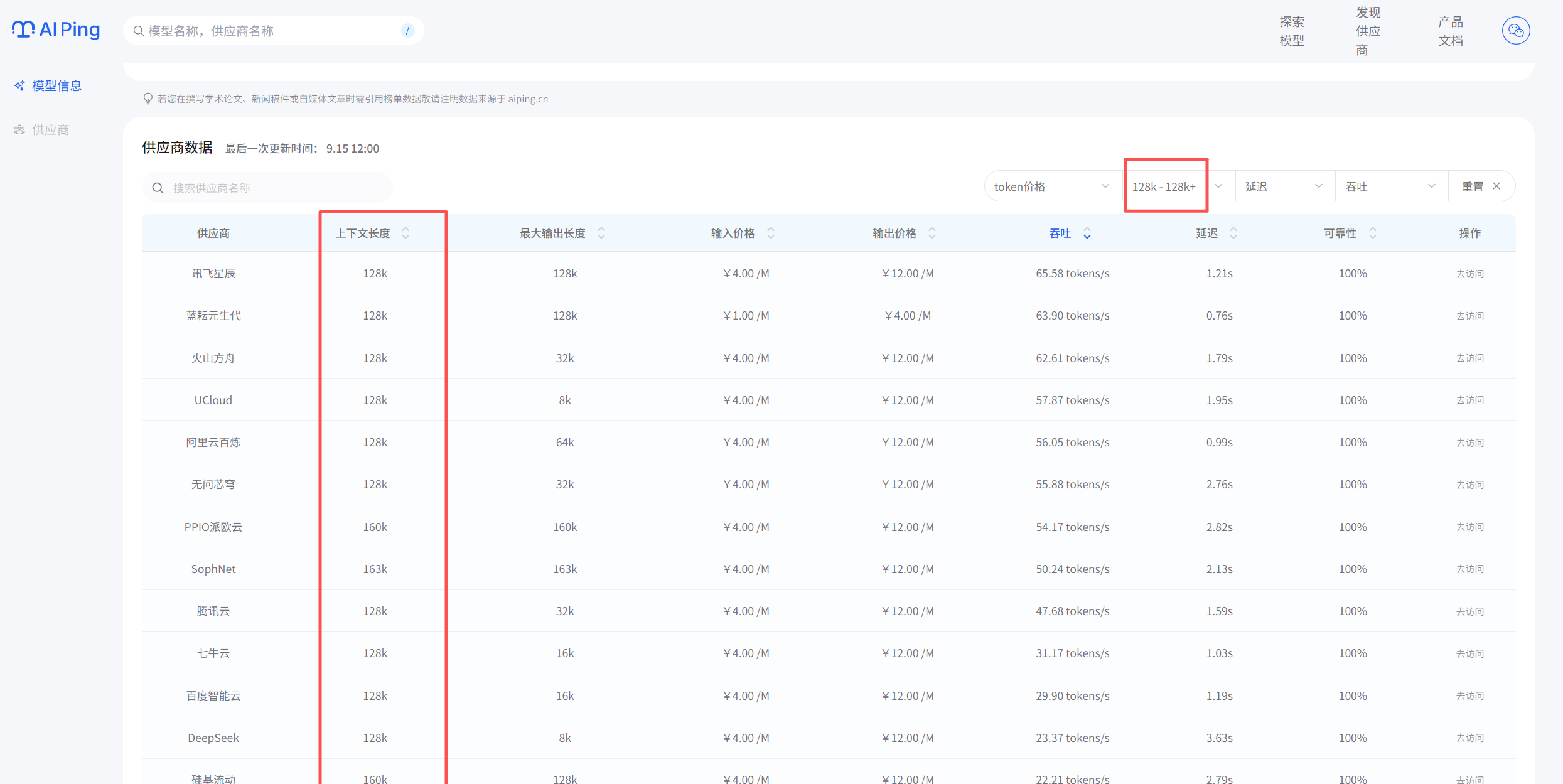The height and width of the screenshot is (784, 1563).
Task: Click 去访问 for UCloud
Action: point(1470,400)
